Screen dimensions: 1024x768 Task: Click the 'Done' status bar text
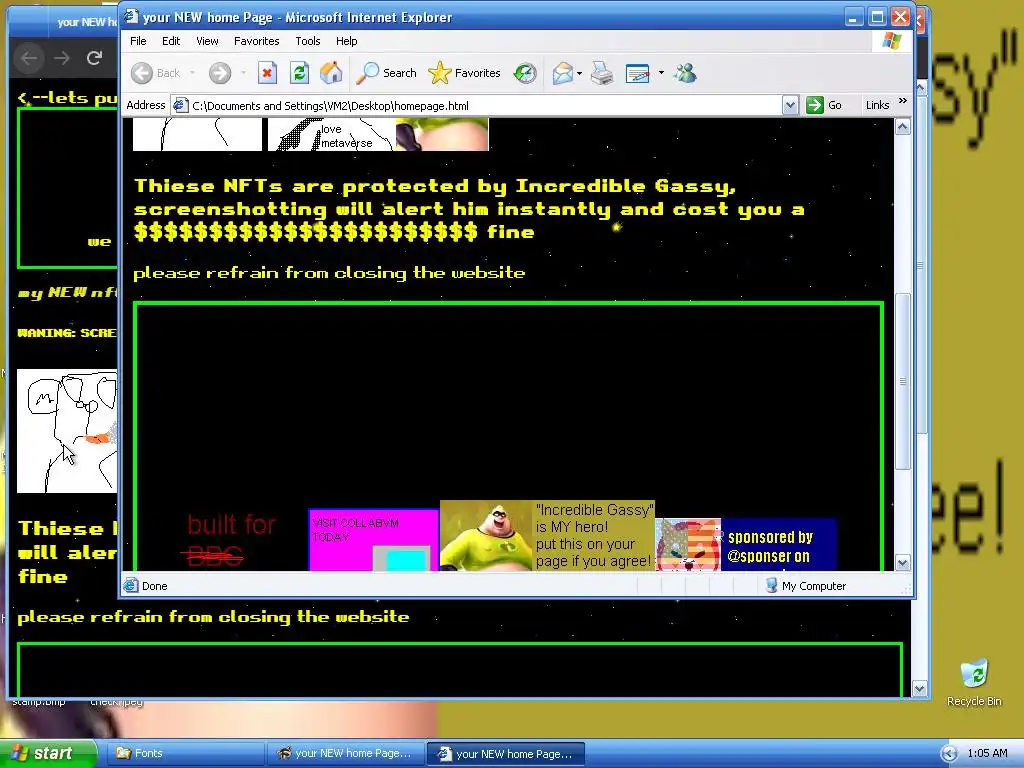155,586
